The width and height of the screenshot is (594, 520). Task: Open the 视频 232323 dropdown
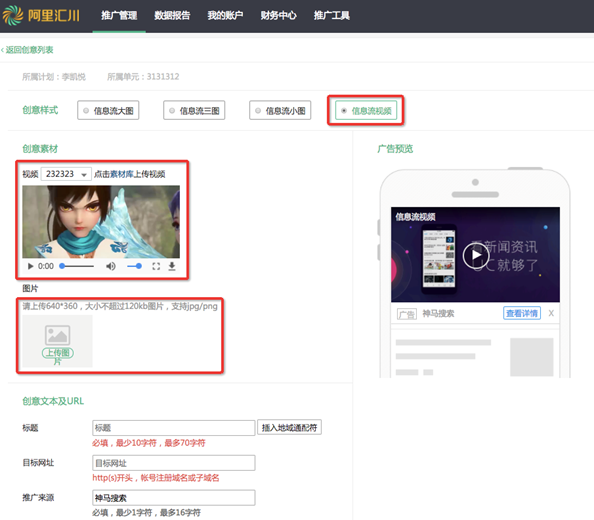coord(66,174)
